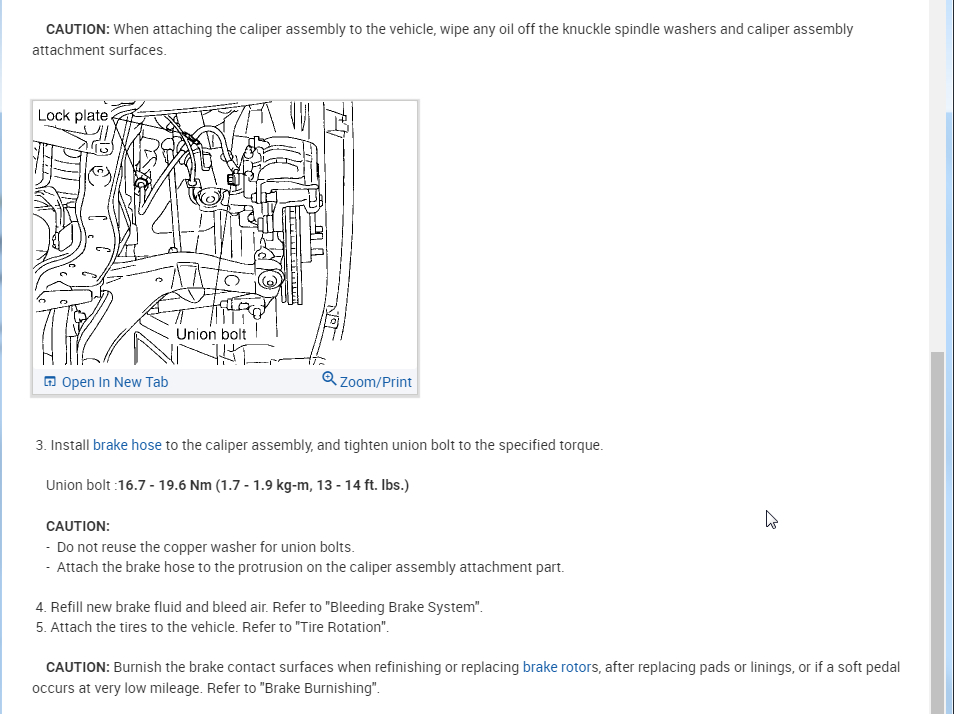Click 'Do not reuse the copper washer' line

[x=200, y=547]
